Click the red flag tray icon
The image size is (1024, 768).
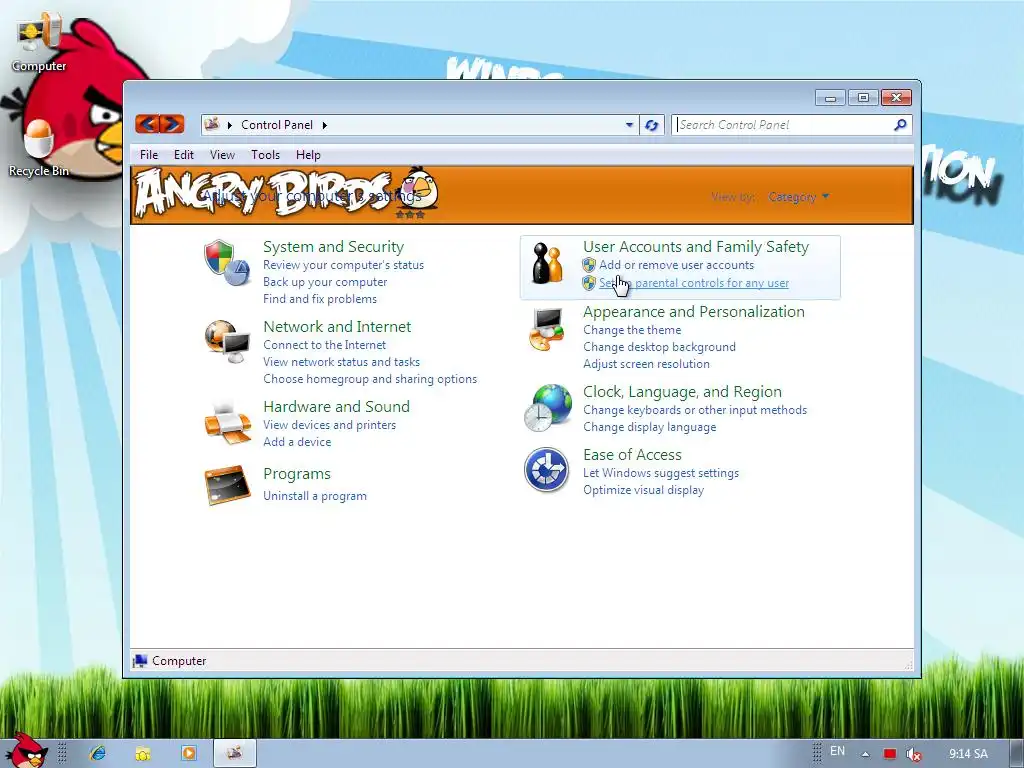tap(889, 754)
